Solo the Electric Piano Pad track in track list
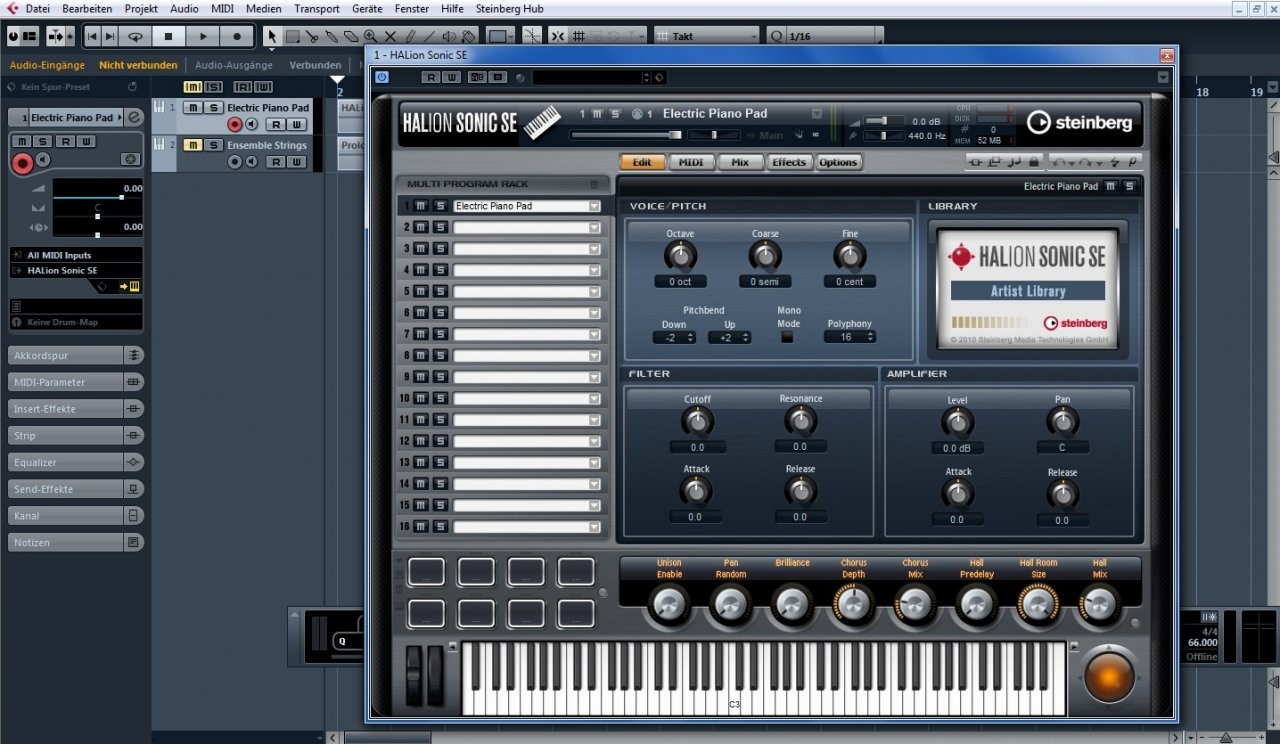Image resolution: width=1280 pixels, height=744 pixels. (x=213, y=107)
